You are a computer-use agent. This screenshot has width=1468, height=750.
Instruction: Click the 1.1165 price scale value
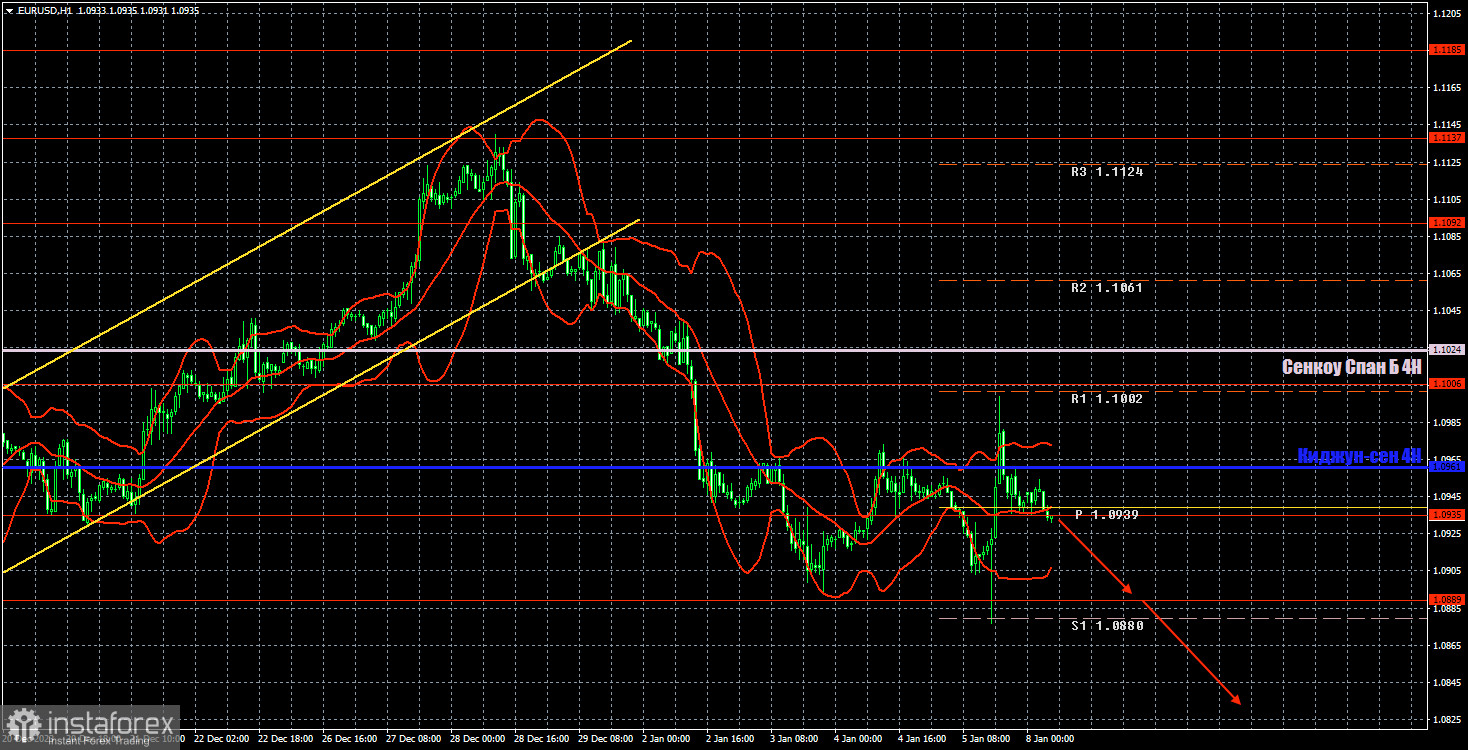pos(1446,90)
